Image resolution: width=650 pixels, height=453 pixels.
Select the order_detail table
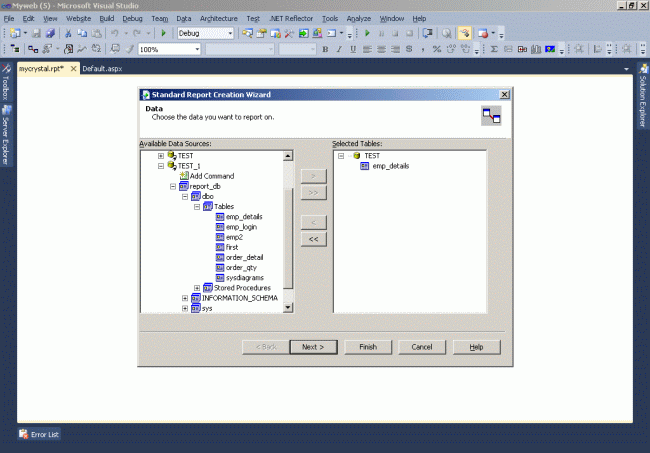click(244, 257)
